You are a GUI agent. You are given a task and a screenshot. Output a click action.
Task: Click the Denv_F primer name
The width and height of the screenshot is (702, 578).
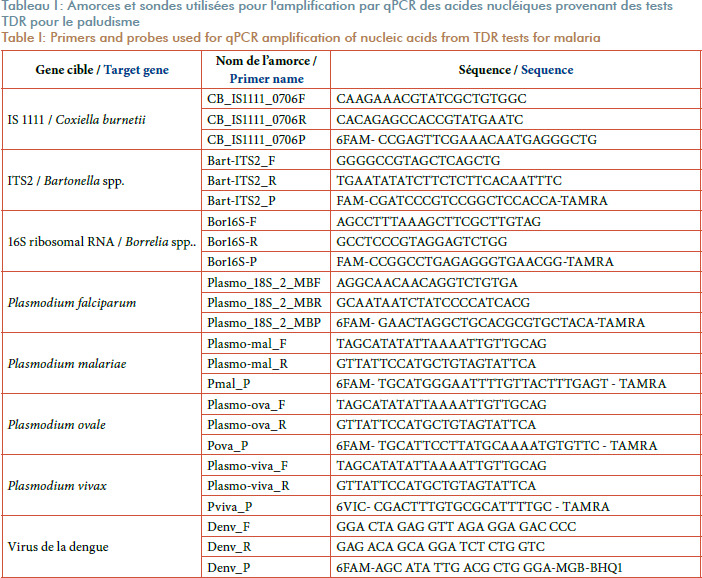228,527
